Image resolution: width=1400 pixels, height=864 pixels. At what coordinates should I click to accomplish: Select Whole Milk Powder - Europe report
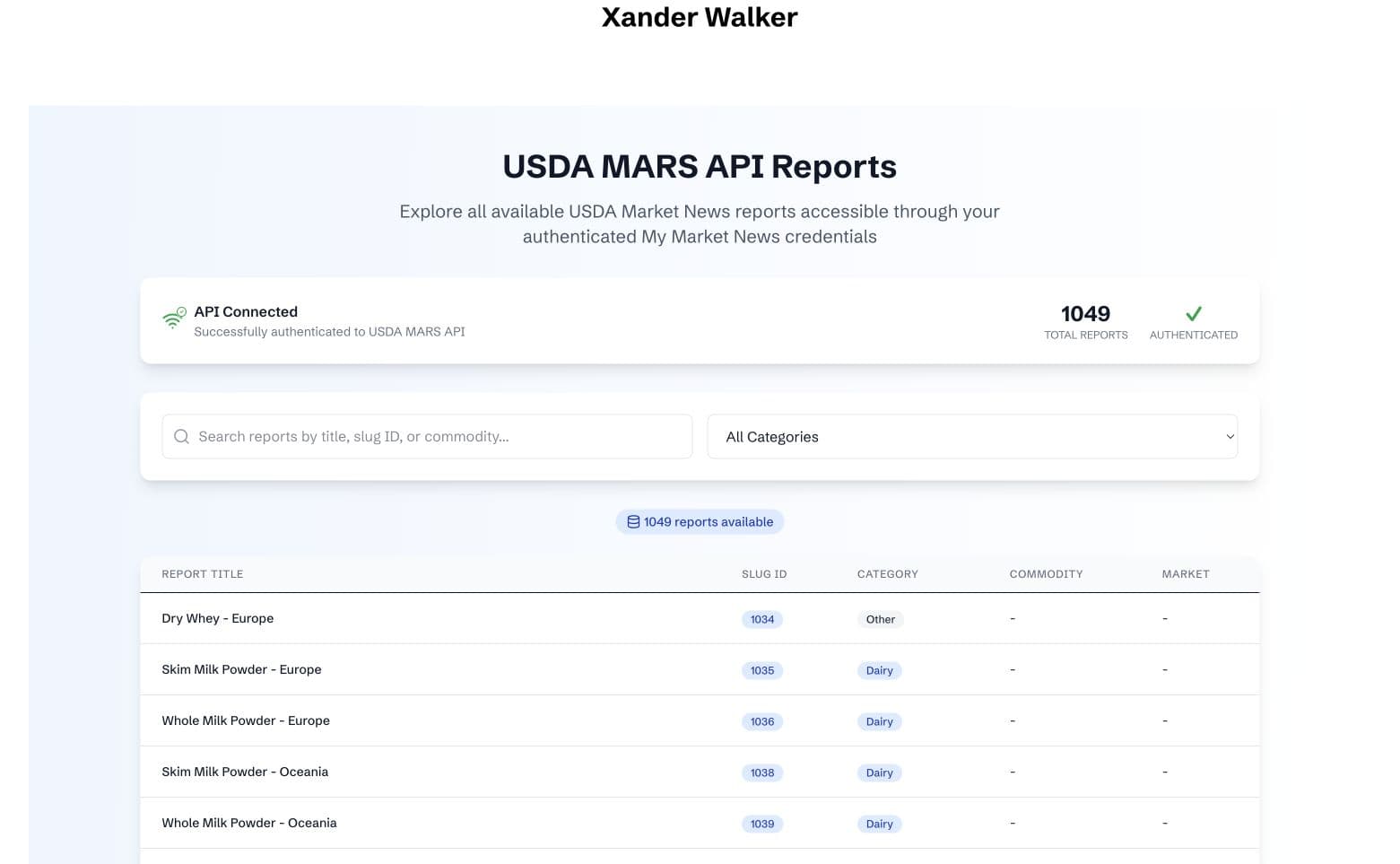click(x=246, y=721)
